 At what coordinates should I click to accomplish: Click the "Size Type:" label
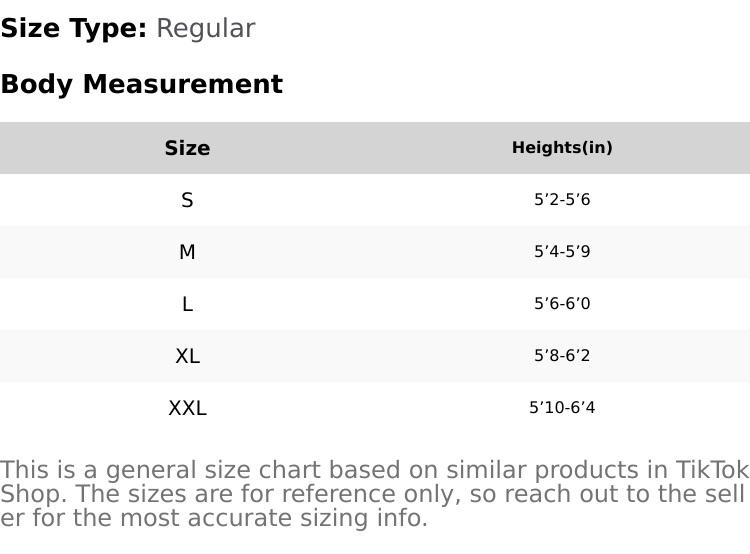coord(74,29)
